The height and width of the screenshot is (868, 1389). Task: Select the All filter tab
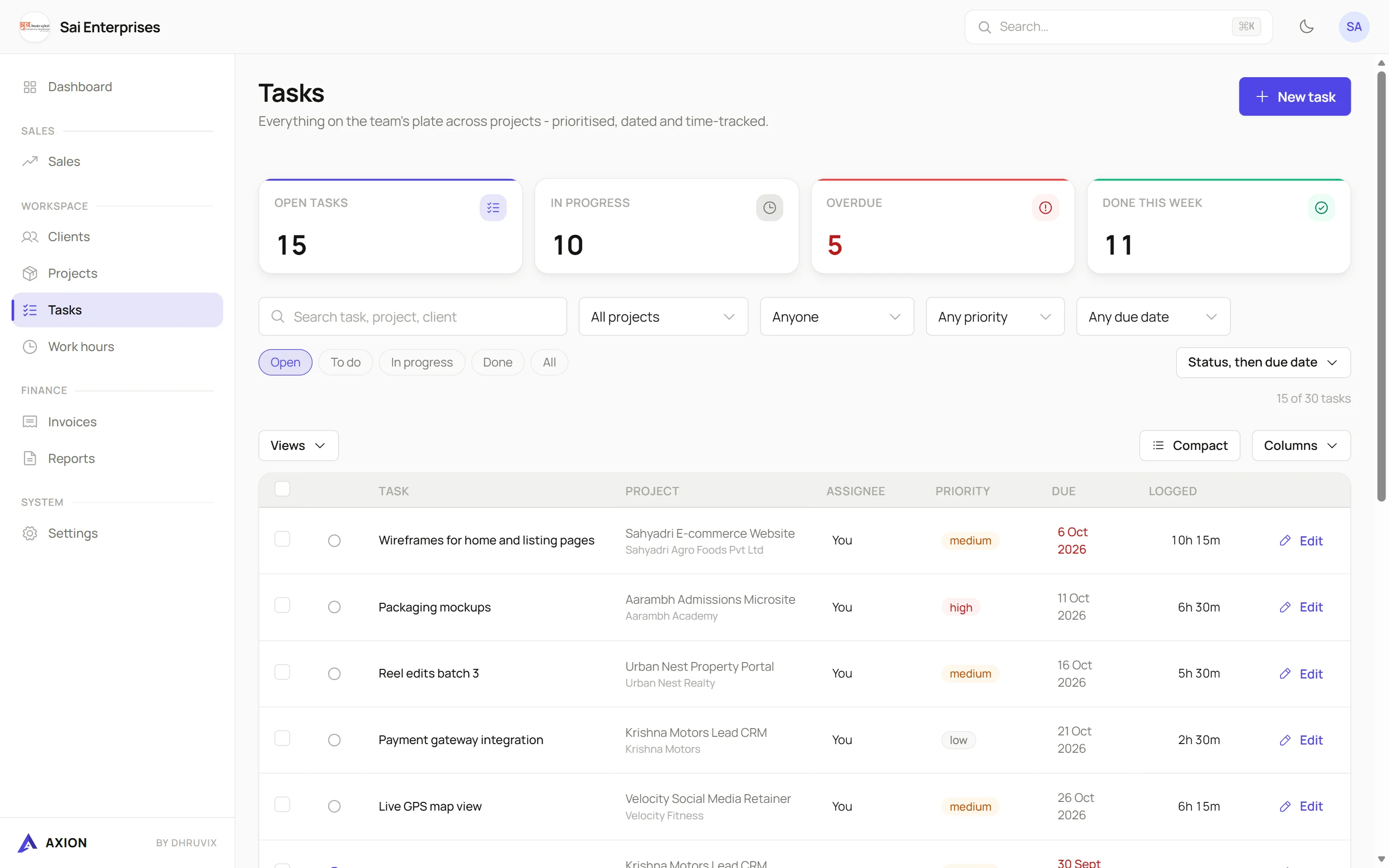tap(549, 362)
